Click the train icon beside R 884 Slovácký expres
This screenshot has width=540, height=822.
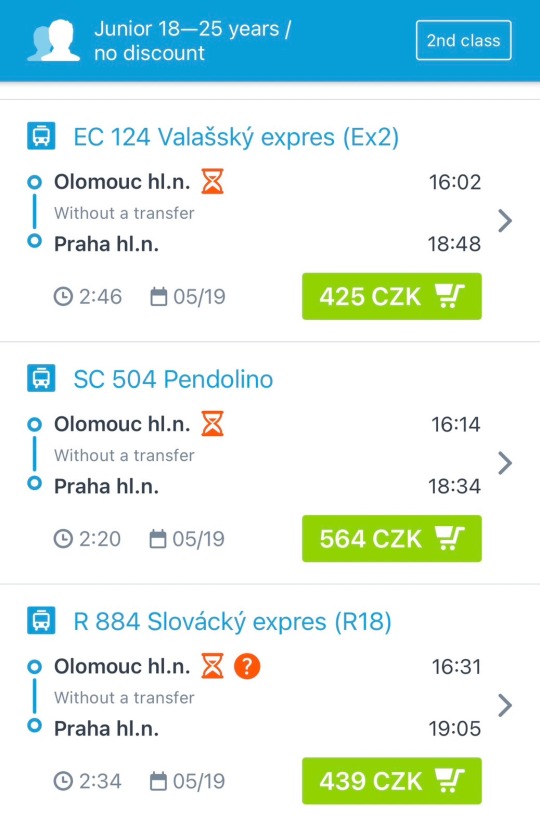click(41, 621)
